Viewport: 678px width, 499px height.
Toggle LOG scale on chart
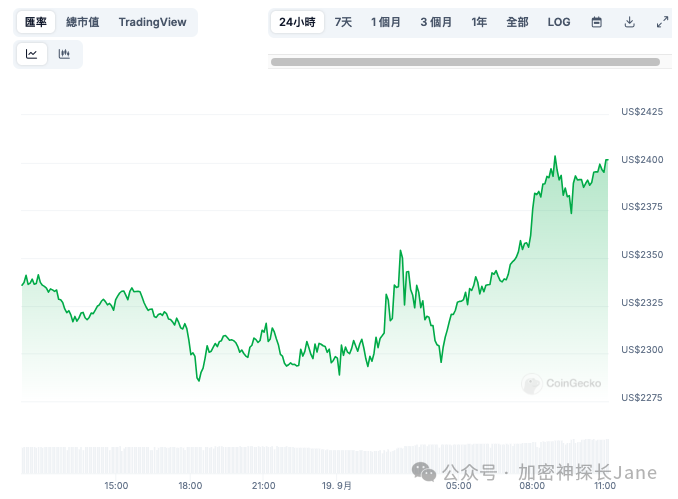click(x=559, y=22)
